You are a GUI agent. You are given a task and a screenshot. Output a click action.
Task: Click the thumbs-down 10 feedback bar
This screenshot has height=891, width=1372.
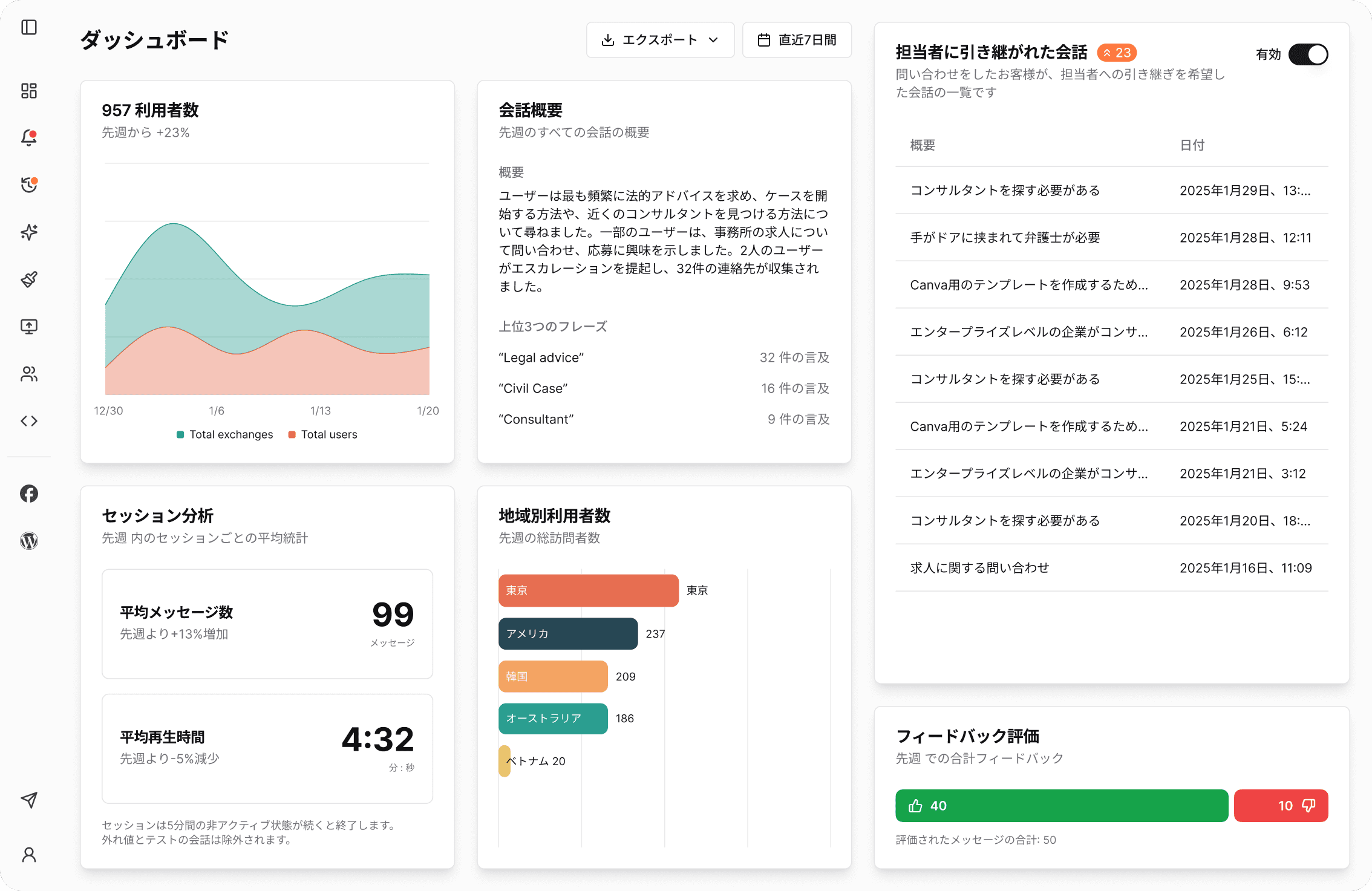[1281, 806]
